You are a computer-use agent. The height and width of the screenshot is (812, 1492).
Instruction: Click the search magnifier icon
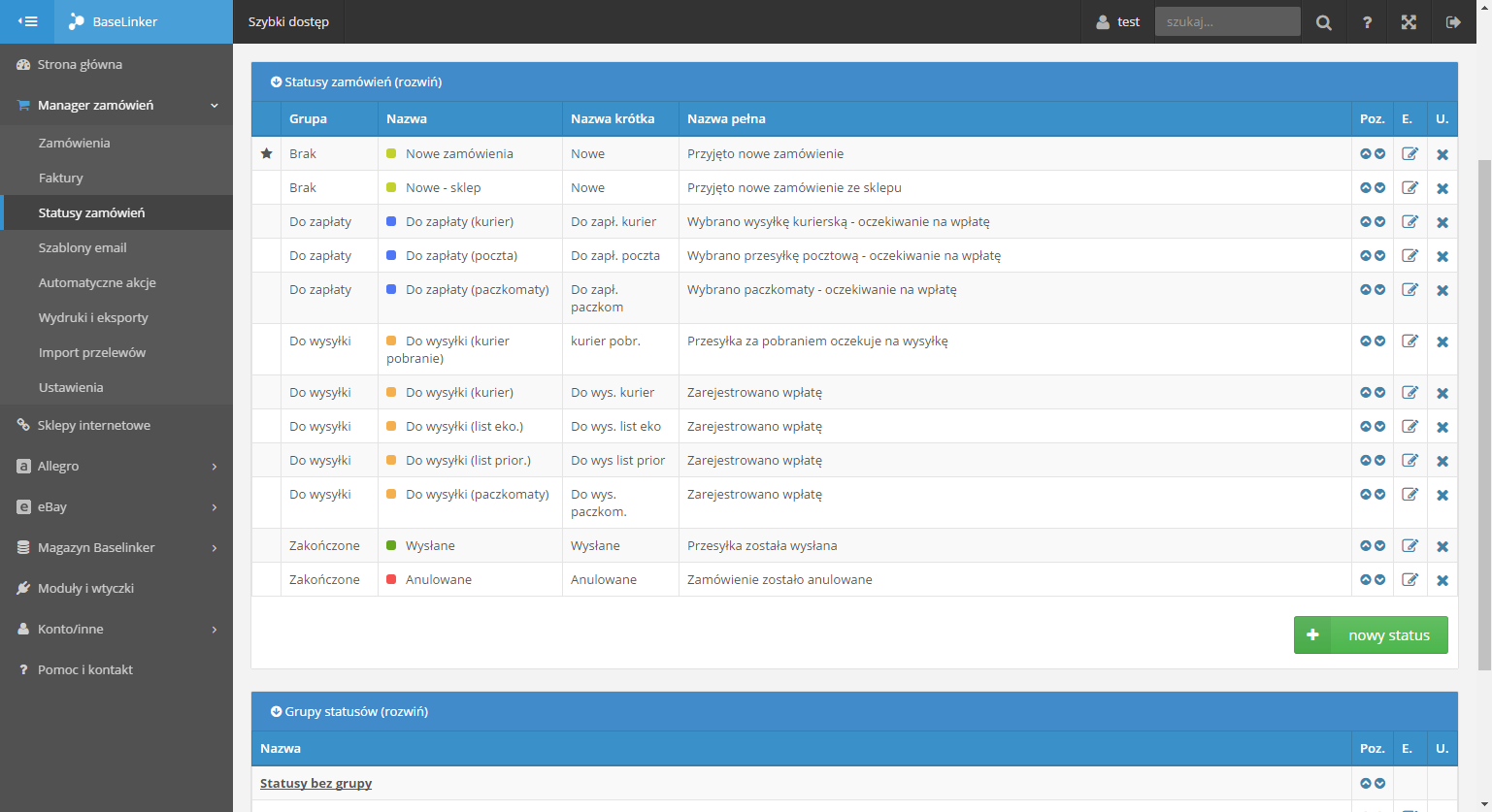(x=1324, y=22)
